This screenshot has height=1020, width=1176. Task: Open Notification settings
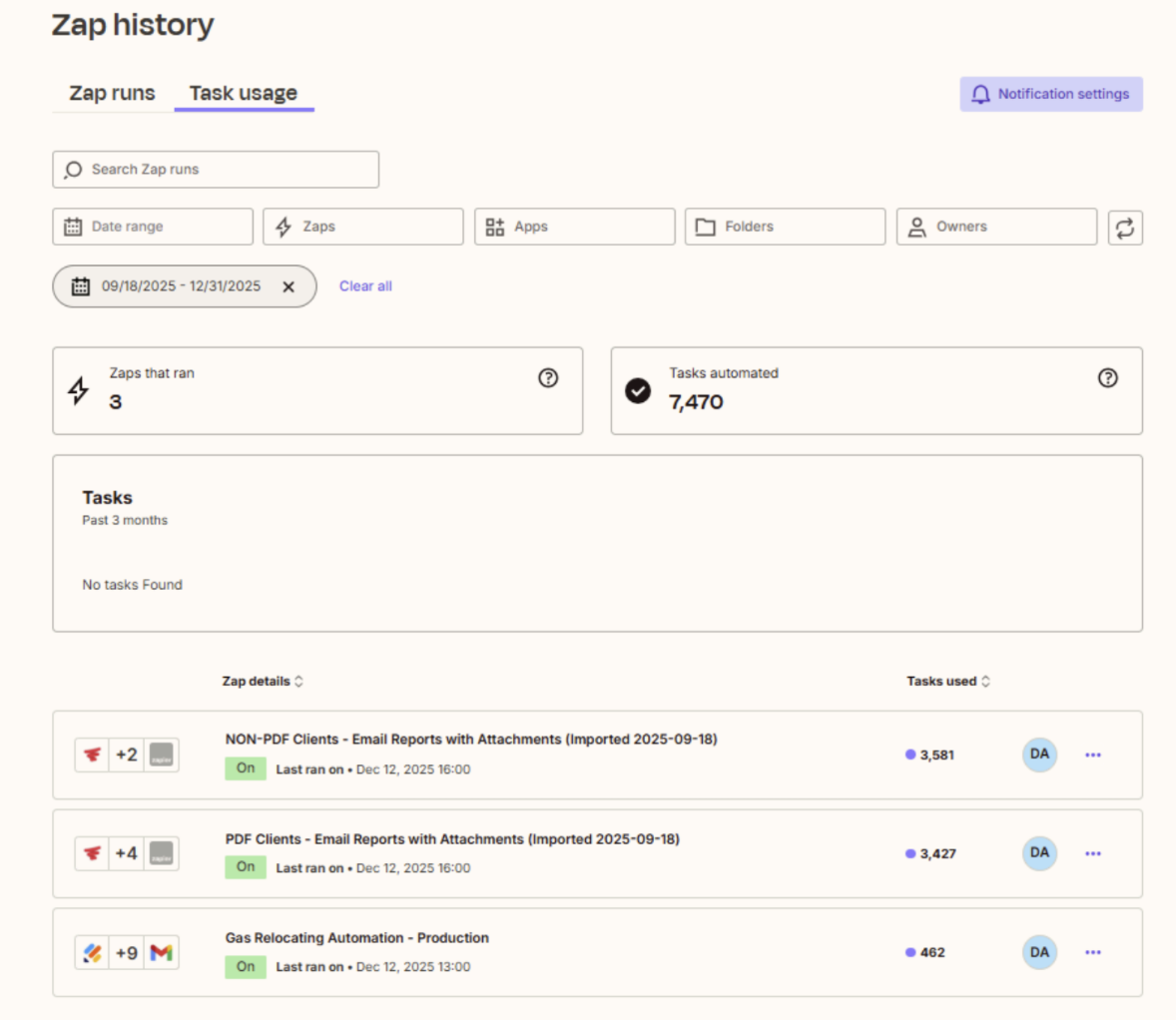coord(1051,94)
